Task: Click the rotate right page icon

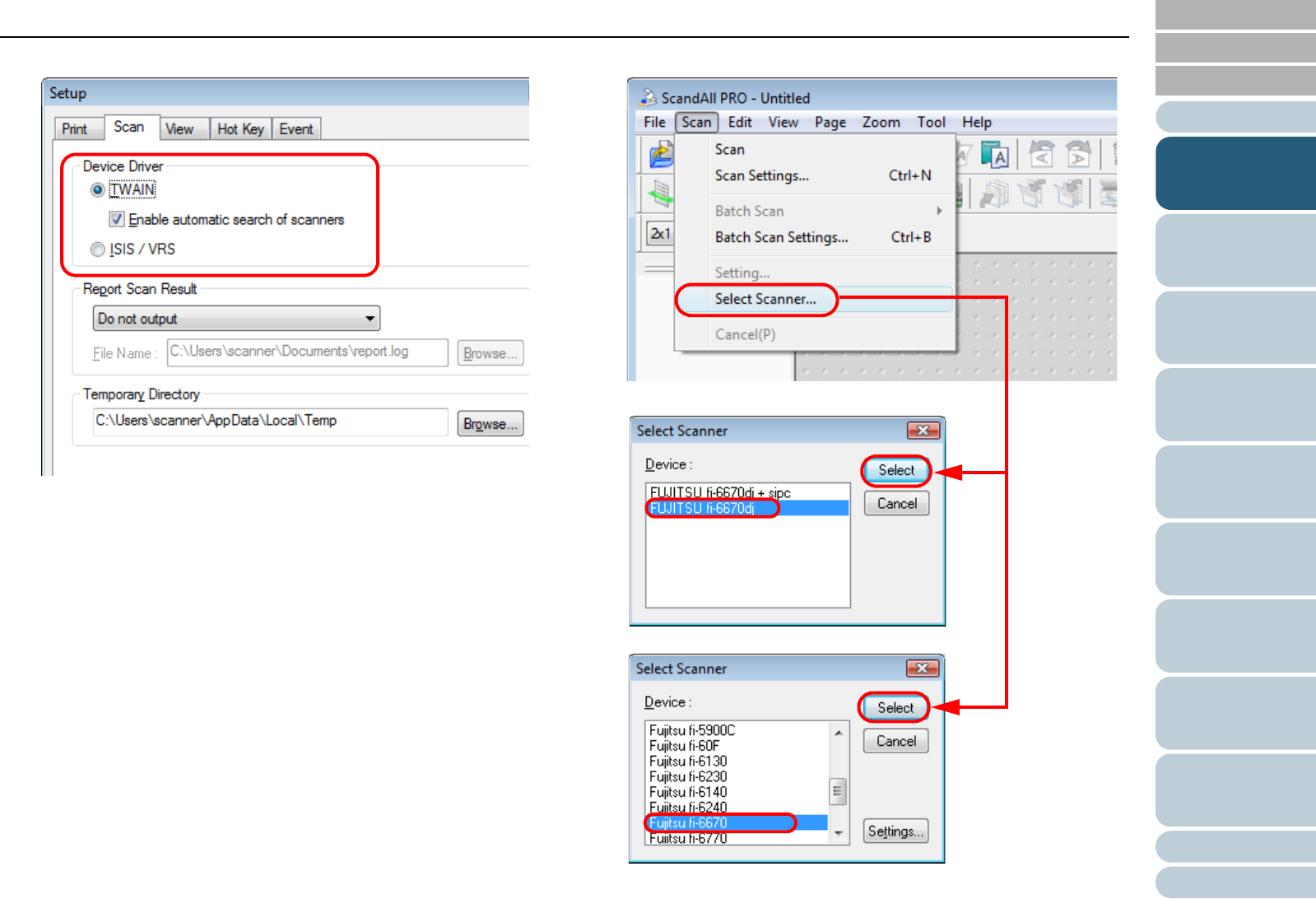Action: pos(1078,155)
